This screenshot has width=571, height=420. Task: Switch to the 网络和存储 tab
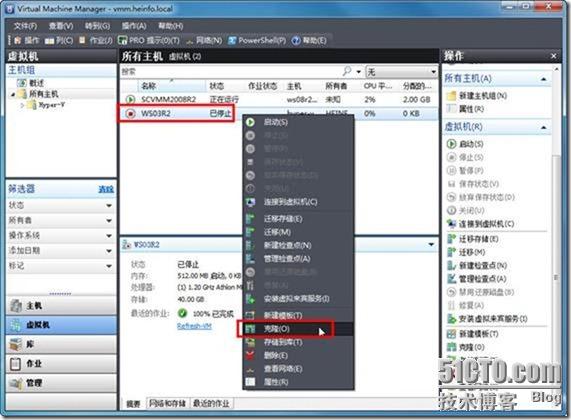point(167,403)
